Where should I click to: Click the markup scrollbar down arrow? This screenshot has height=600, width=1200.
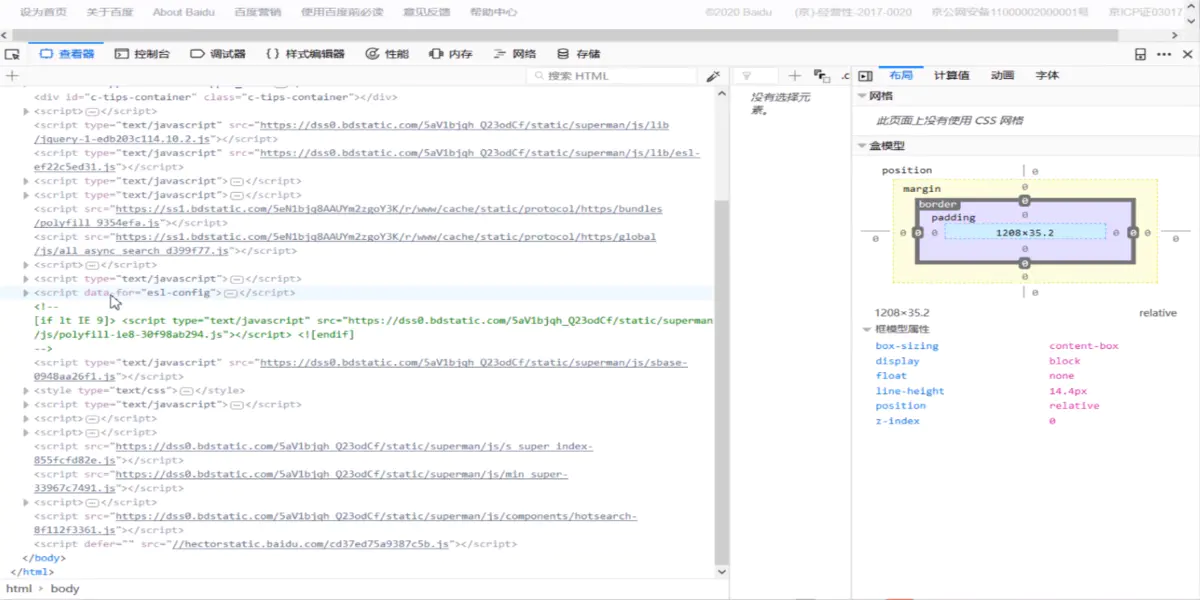(x=722, y=572)
